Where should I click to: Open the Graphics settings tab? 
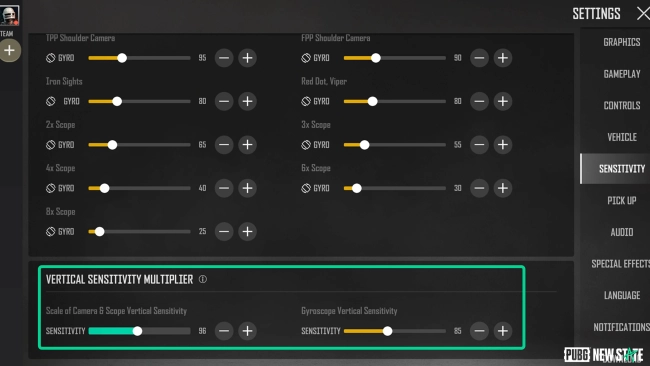621,42
